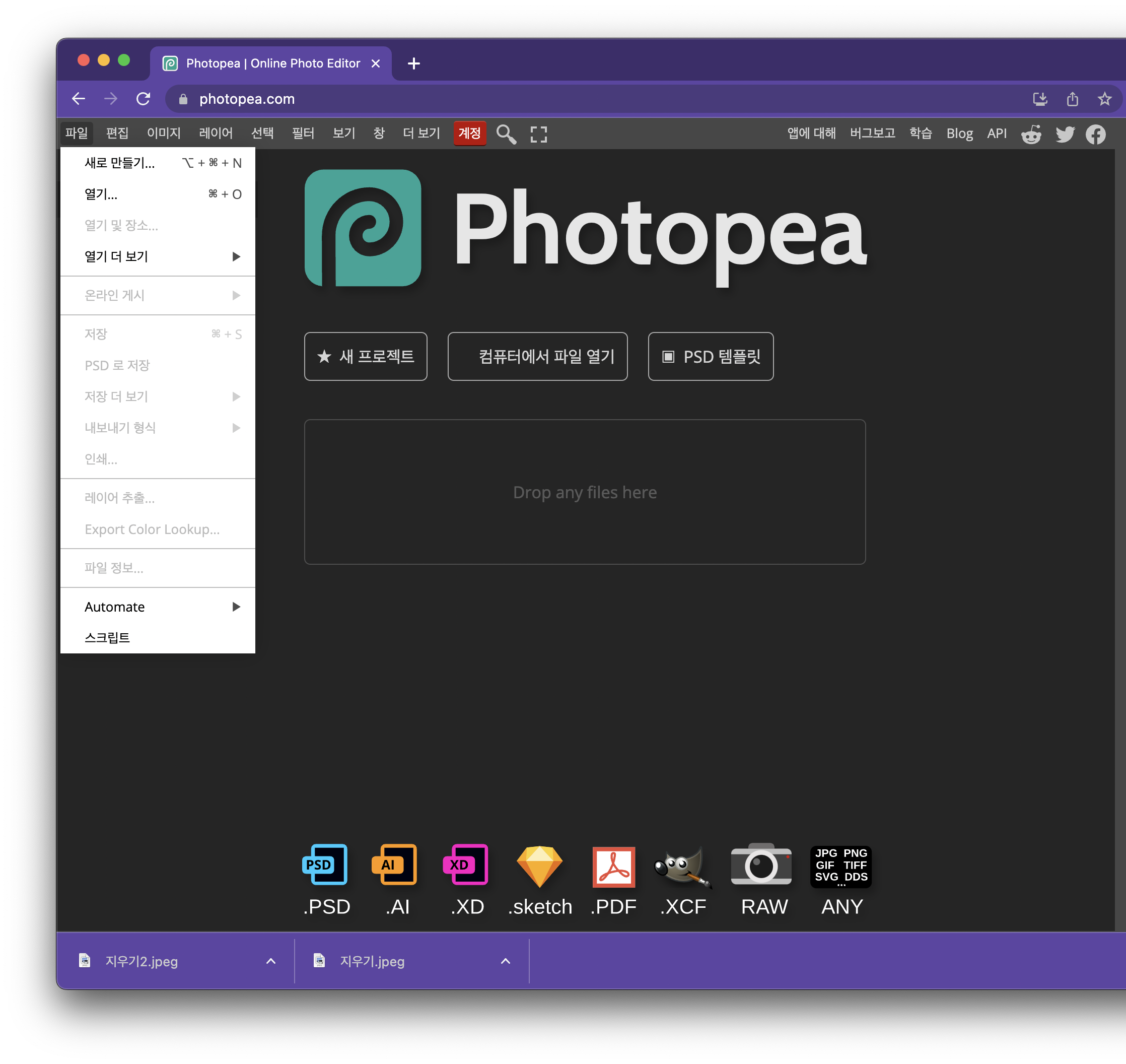This screenshot has height=1064, width=1126.
Task: Expand the 온라인 게시 submenu
Action: 158,296
